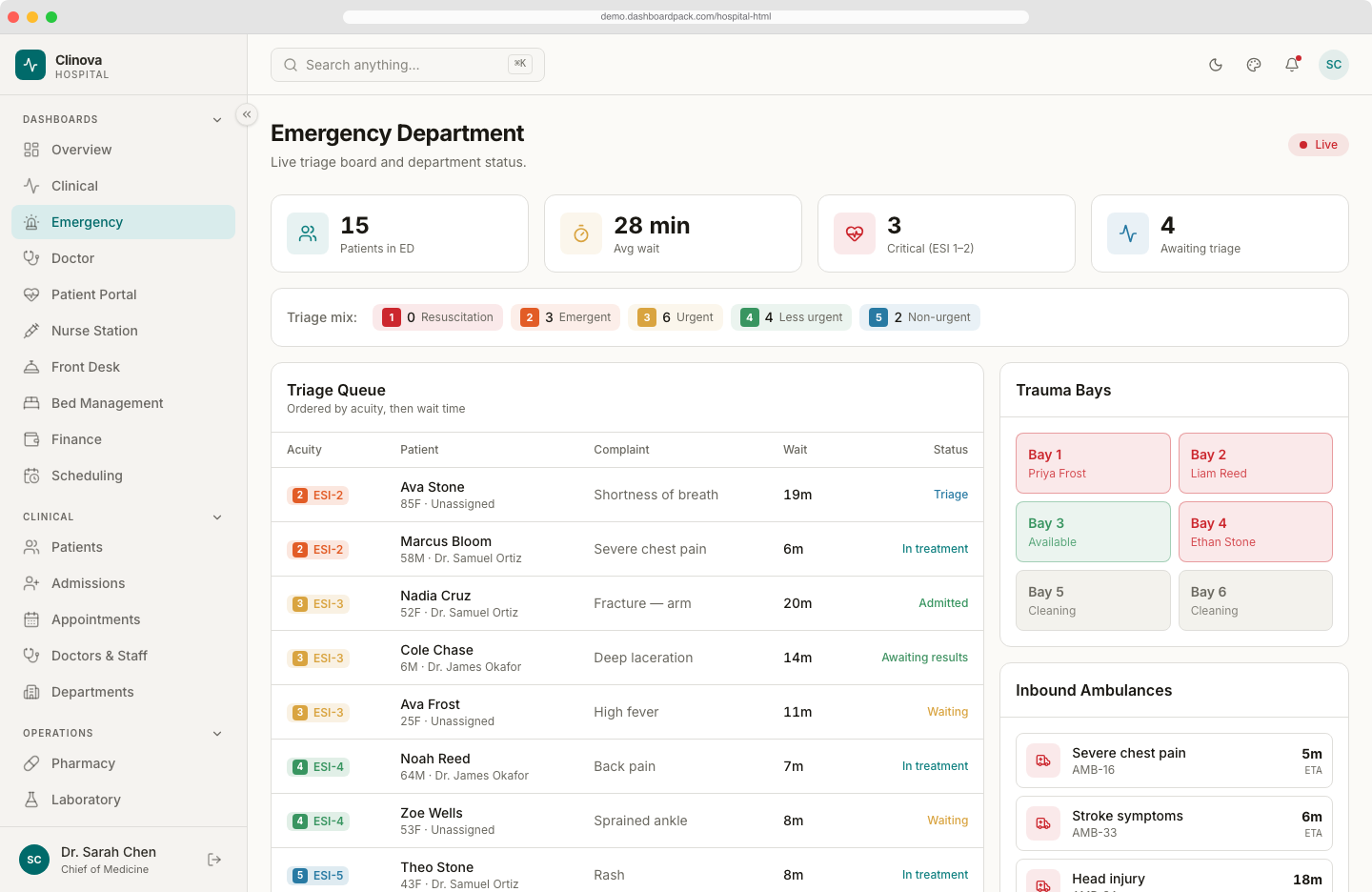Click the Laboratory flask icon
1372x892 pixels.
(x=31, y=800)
